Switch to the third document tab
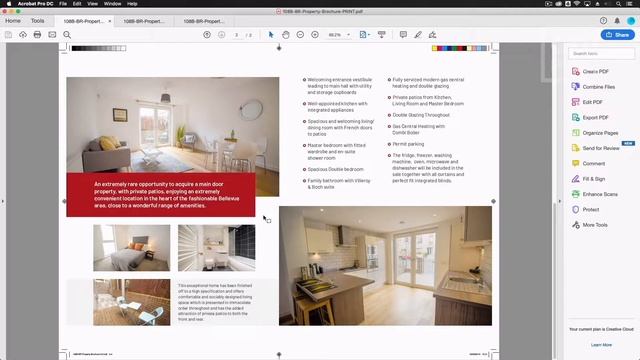This screenshot has height=360, width=640. pyautogui.click(x=203, y=21)
